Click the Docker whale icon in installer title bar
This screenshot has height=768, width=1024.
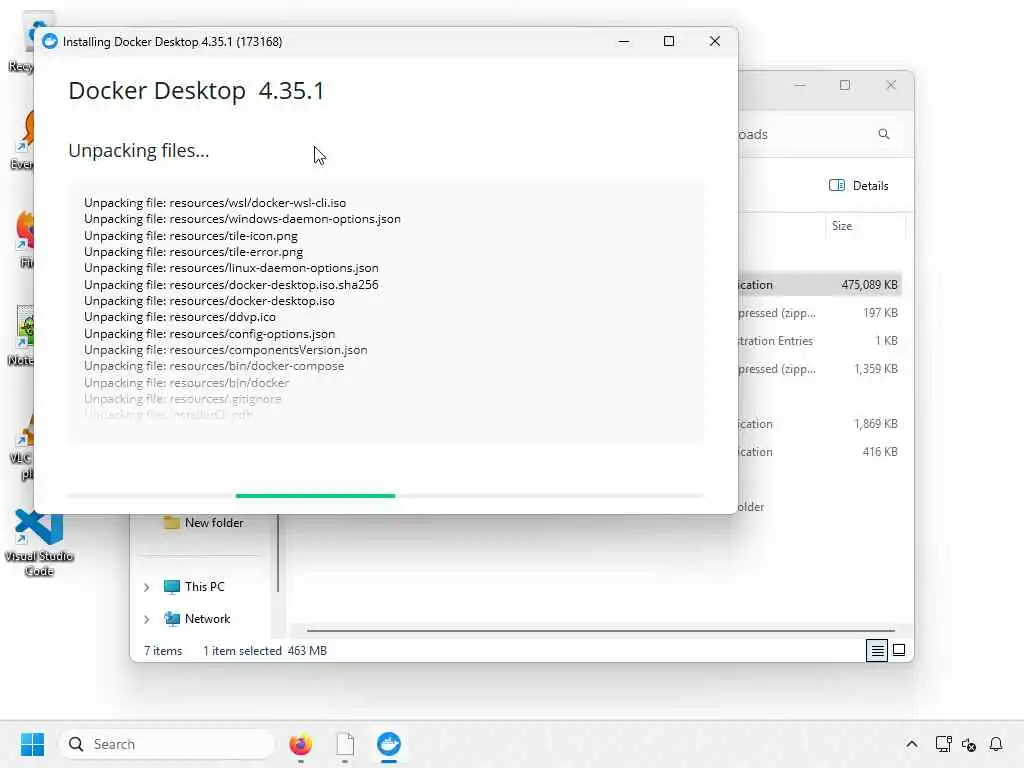pos(50,42)
